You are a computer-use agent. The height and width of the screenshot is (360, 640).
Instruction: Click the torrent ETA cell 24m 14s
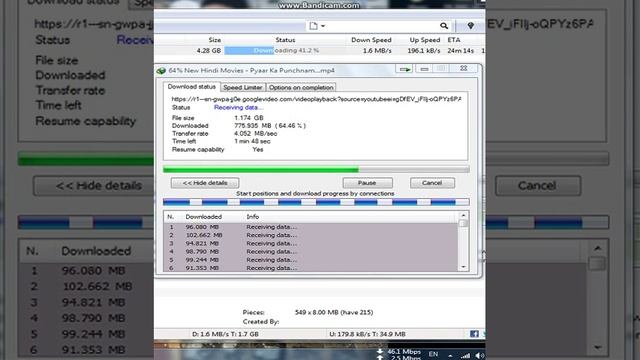pos(460,51)
